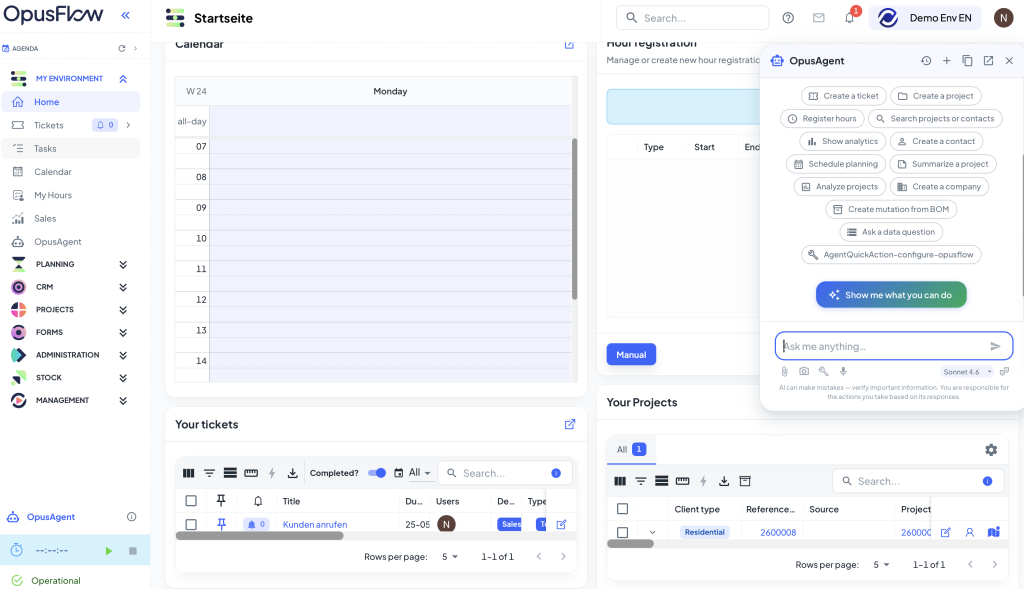This screenshot has width=1024, height=589.
Task: Copy the OpusAgent conversation
Action: click(x=967, y=61)
